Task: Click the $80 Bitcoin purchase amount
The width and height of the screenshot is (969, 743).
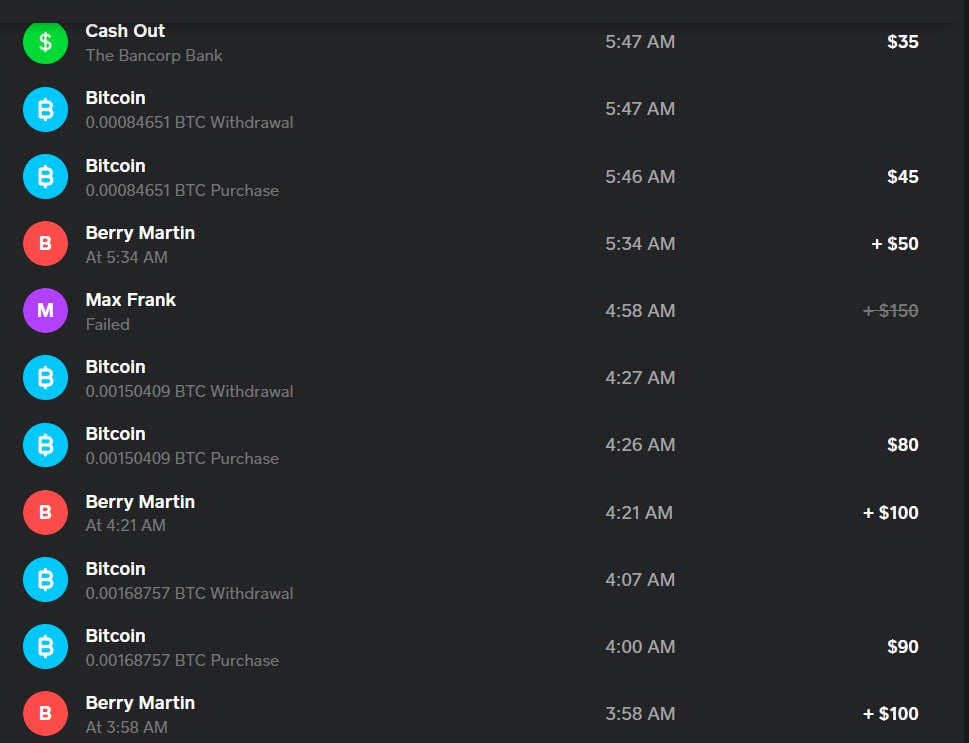Action: 902,445
